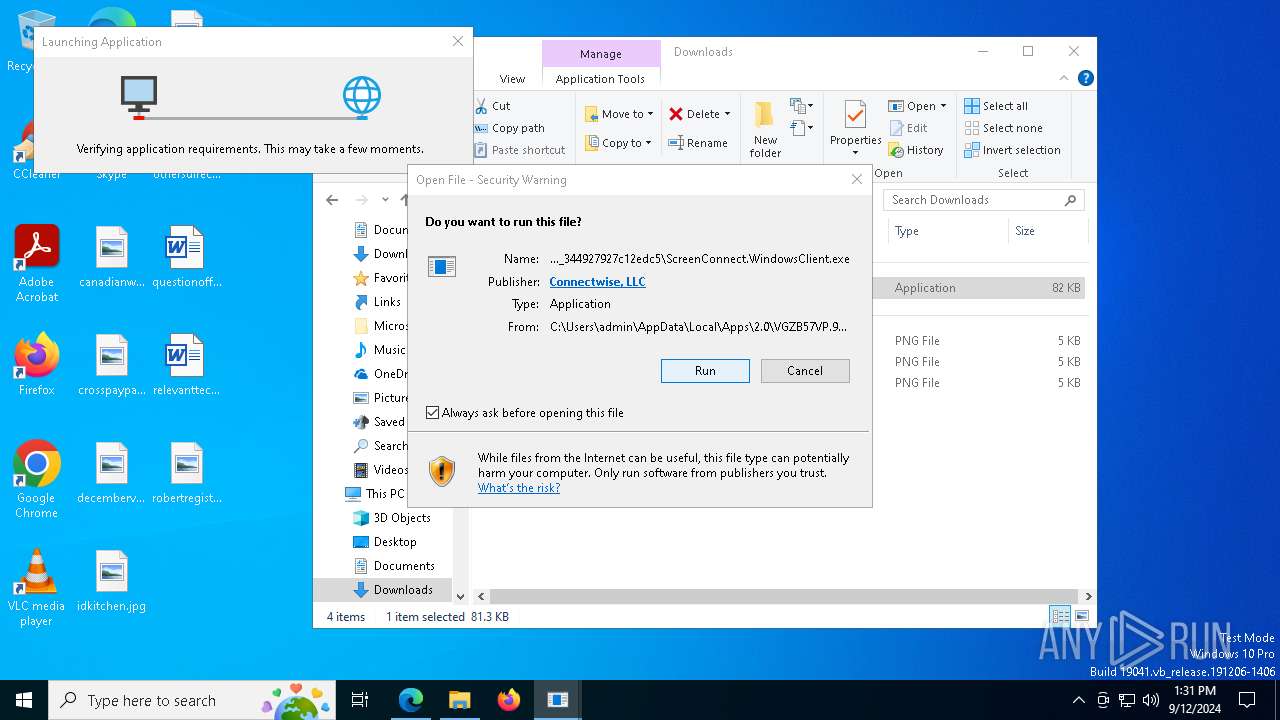Image resolution: width=1280 pixels, height=720 pixels.
Task: Open VLC media player desktop shortcut
Action: coord(37,588)
